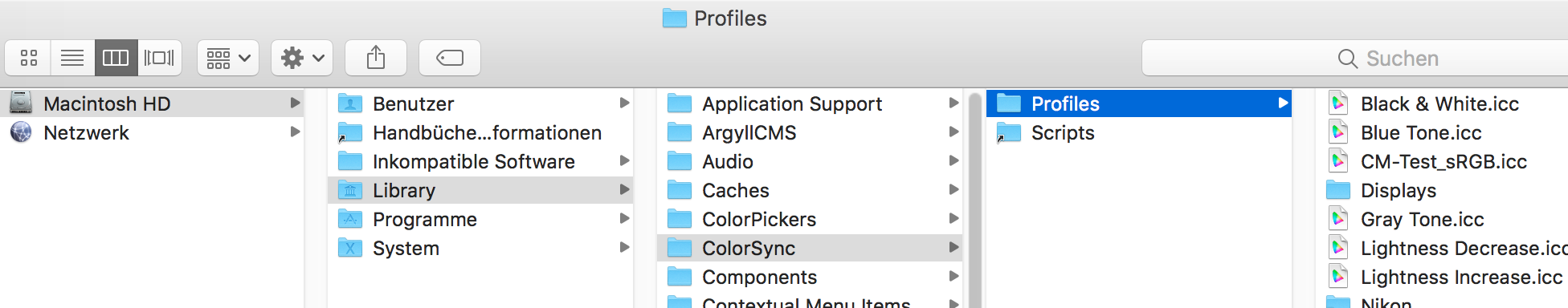Select the ArgyllCMS folder icon
Screen dimensions: 1568x308
tap(680, 132)
